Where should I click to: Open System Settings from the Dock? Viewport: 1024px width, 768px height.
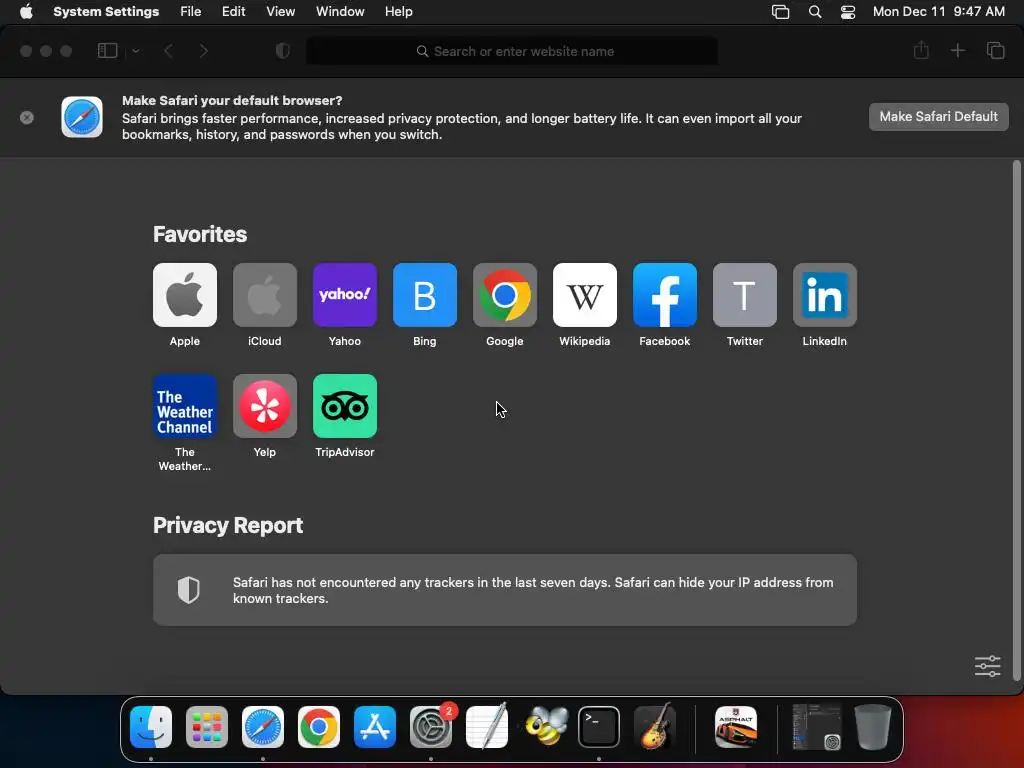[431, 727]
